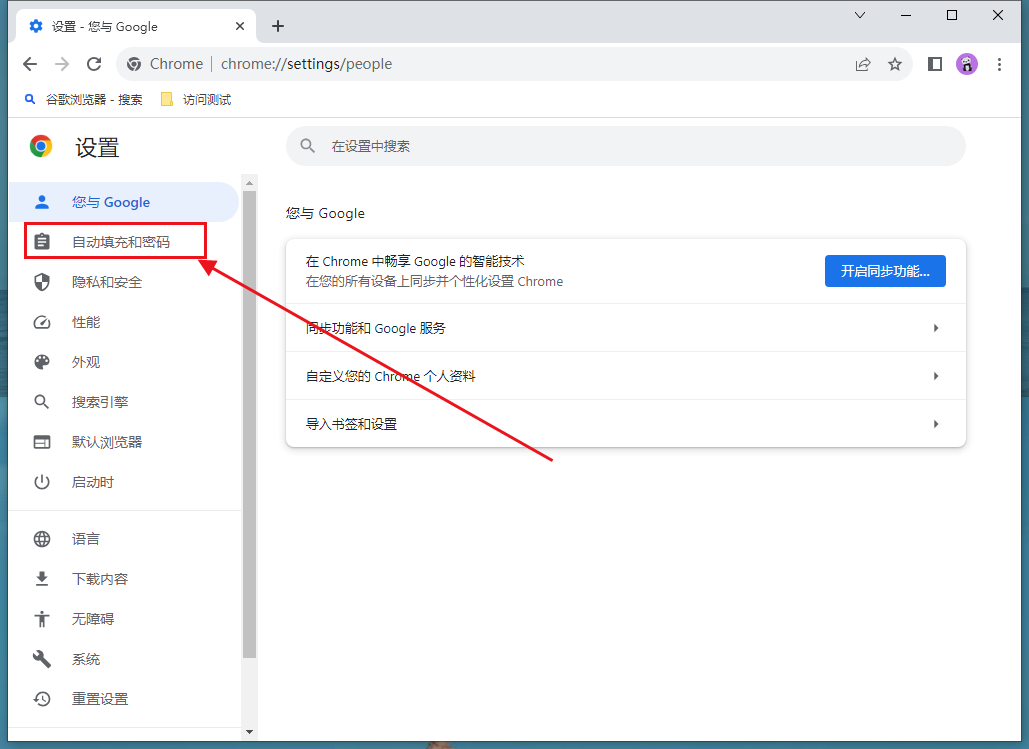This screenshot has height=749, width=1029.
Task: Select 您与 Google sidebar item
Action: (x=123, y=202)
